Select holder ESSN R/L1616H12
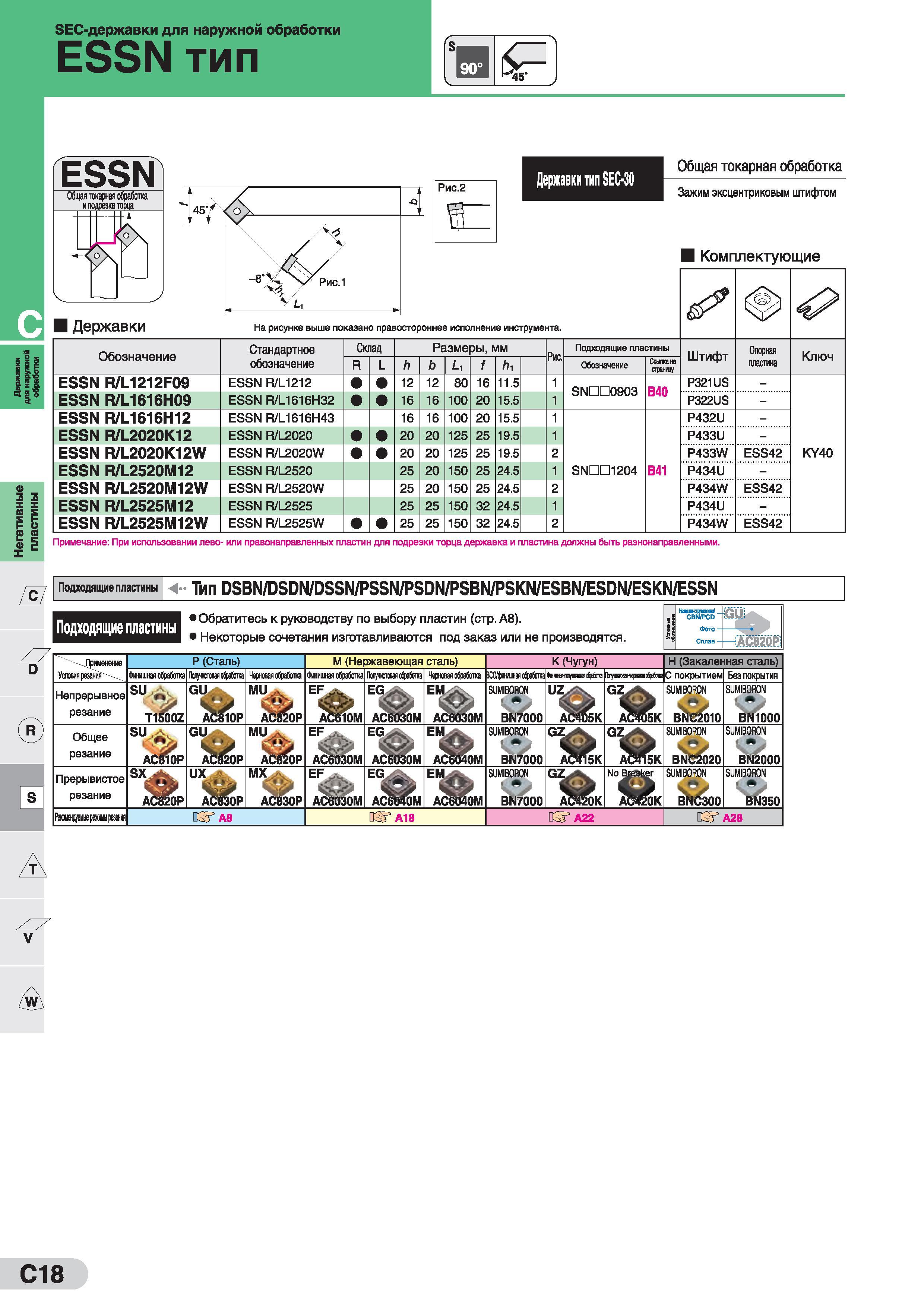The image size is (924, 1307). 124,418
